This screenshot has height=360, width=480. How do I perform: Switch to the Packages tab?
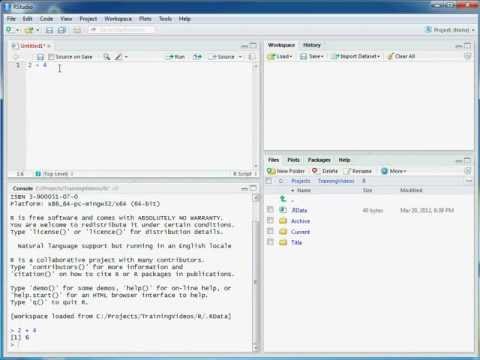click(x=319, y=160)
